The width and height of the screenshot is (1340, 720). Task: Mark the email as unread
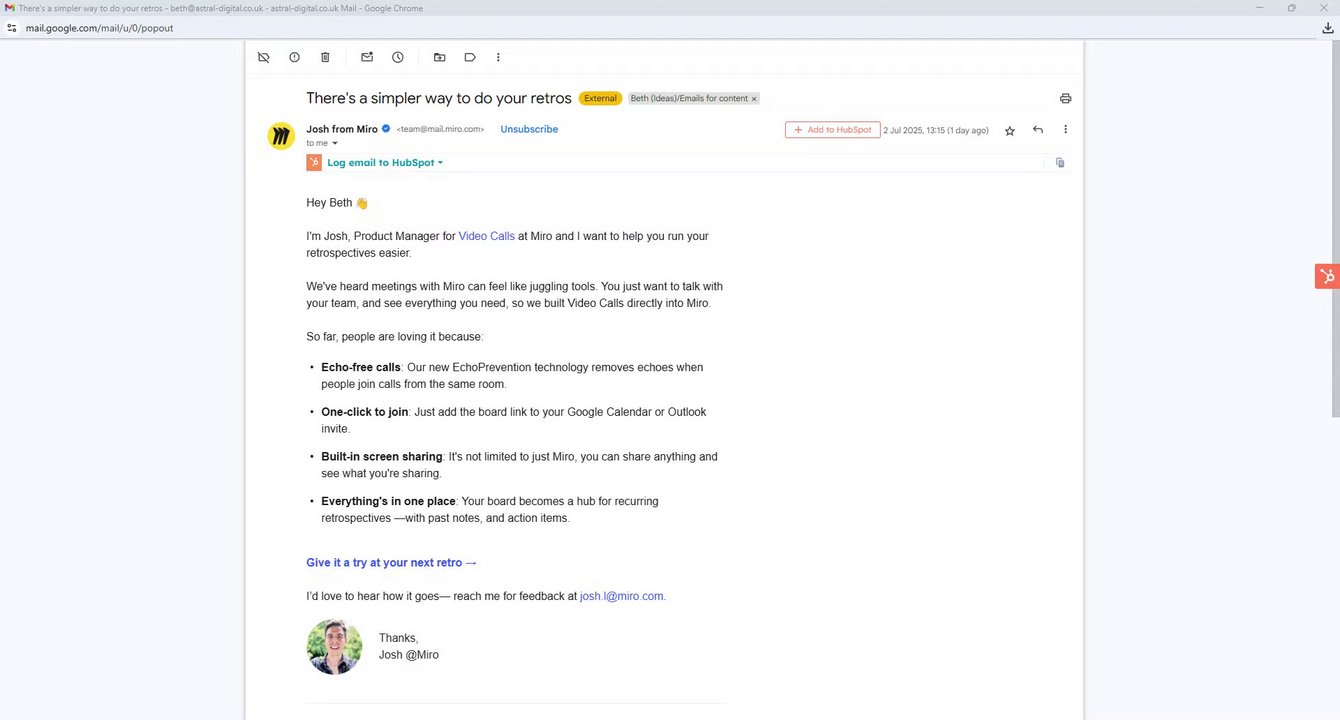(367, 57)
